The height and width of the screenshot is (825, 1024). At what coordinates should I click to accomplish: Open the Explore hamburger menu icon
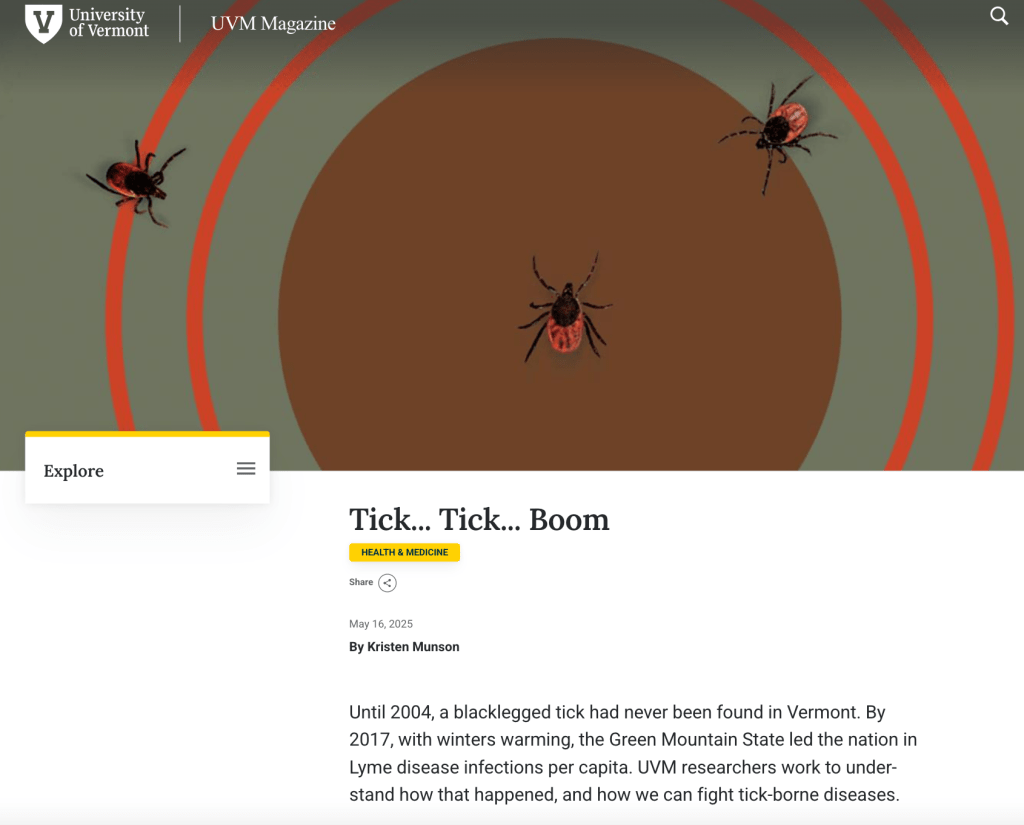(246, 468)
